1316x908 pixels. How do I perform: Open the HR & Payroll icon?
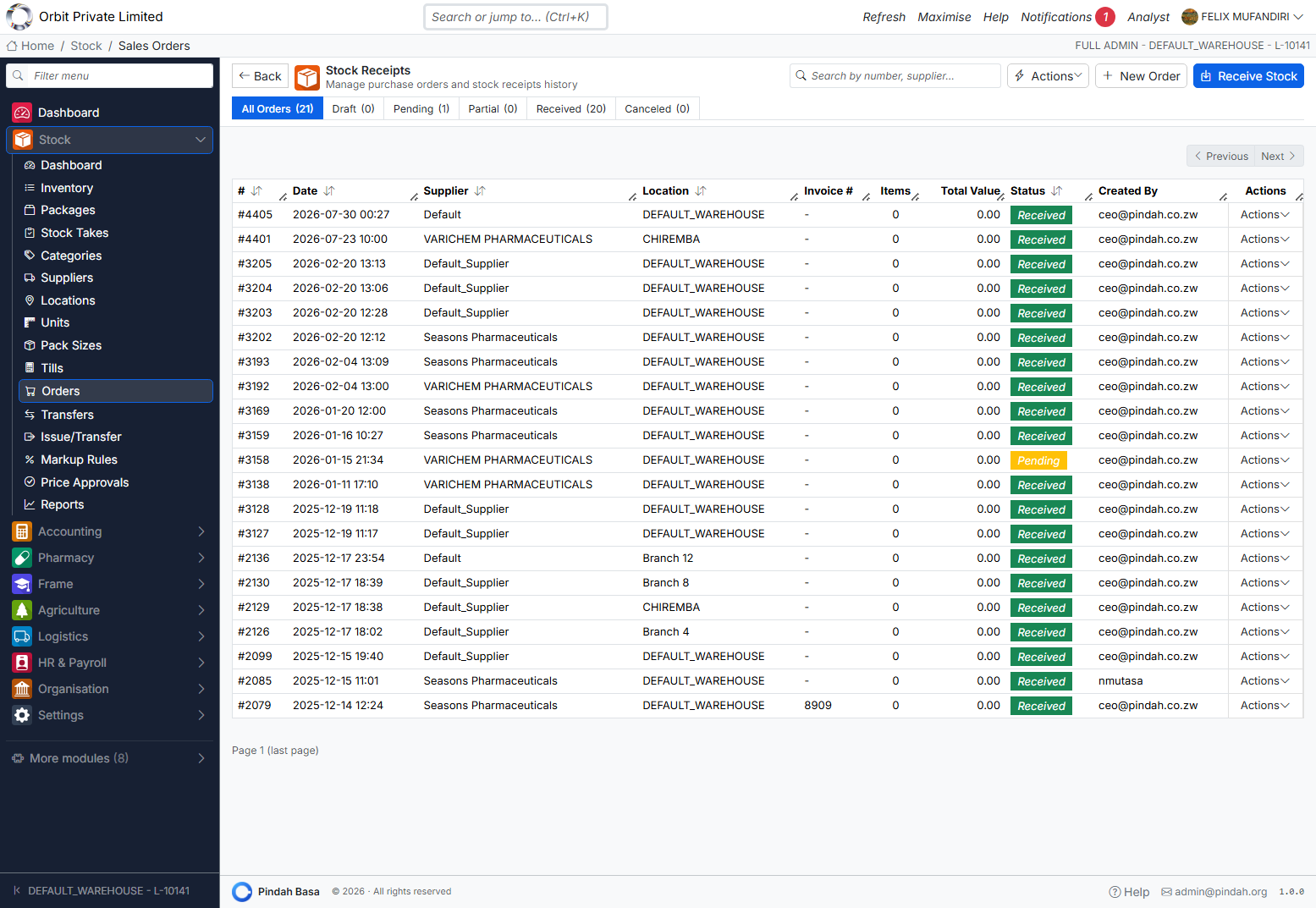point(22,663)
